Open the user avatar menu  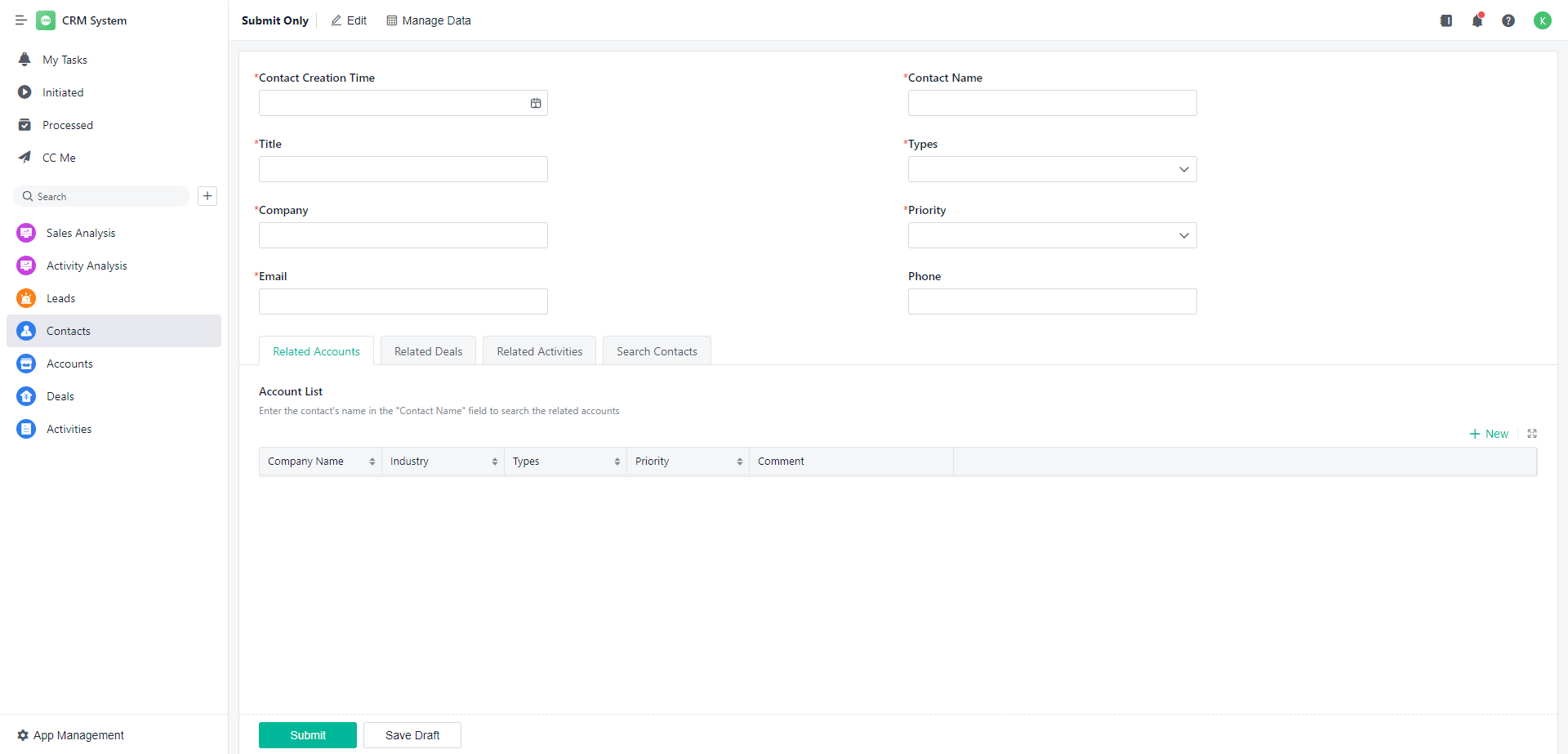[1542, 20]
